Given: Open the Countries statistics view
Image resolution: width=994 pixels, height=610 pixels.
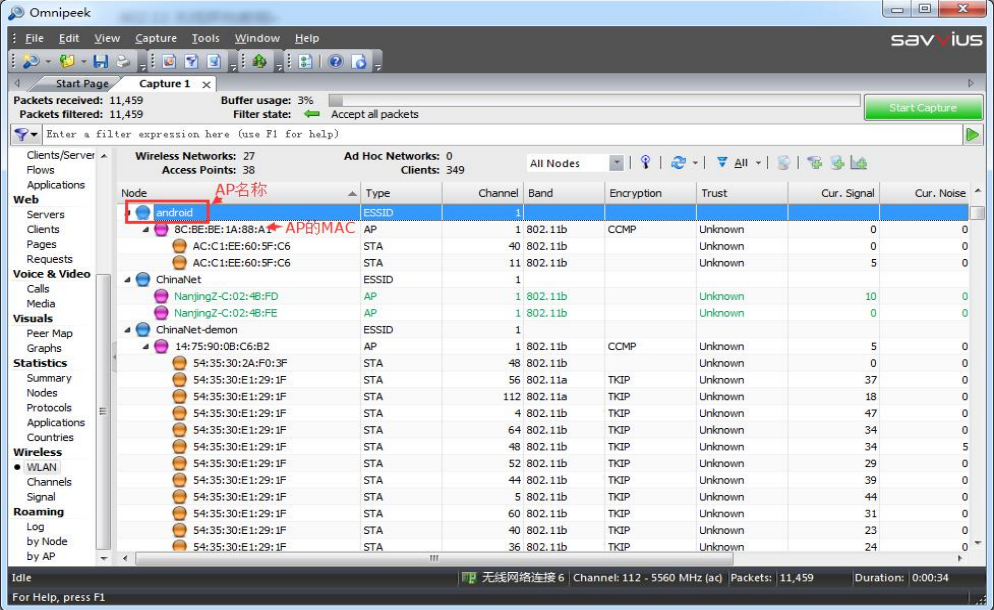Looking at the screenshot, I should click(x=50, y=438).
